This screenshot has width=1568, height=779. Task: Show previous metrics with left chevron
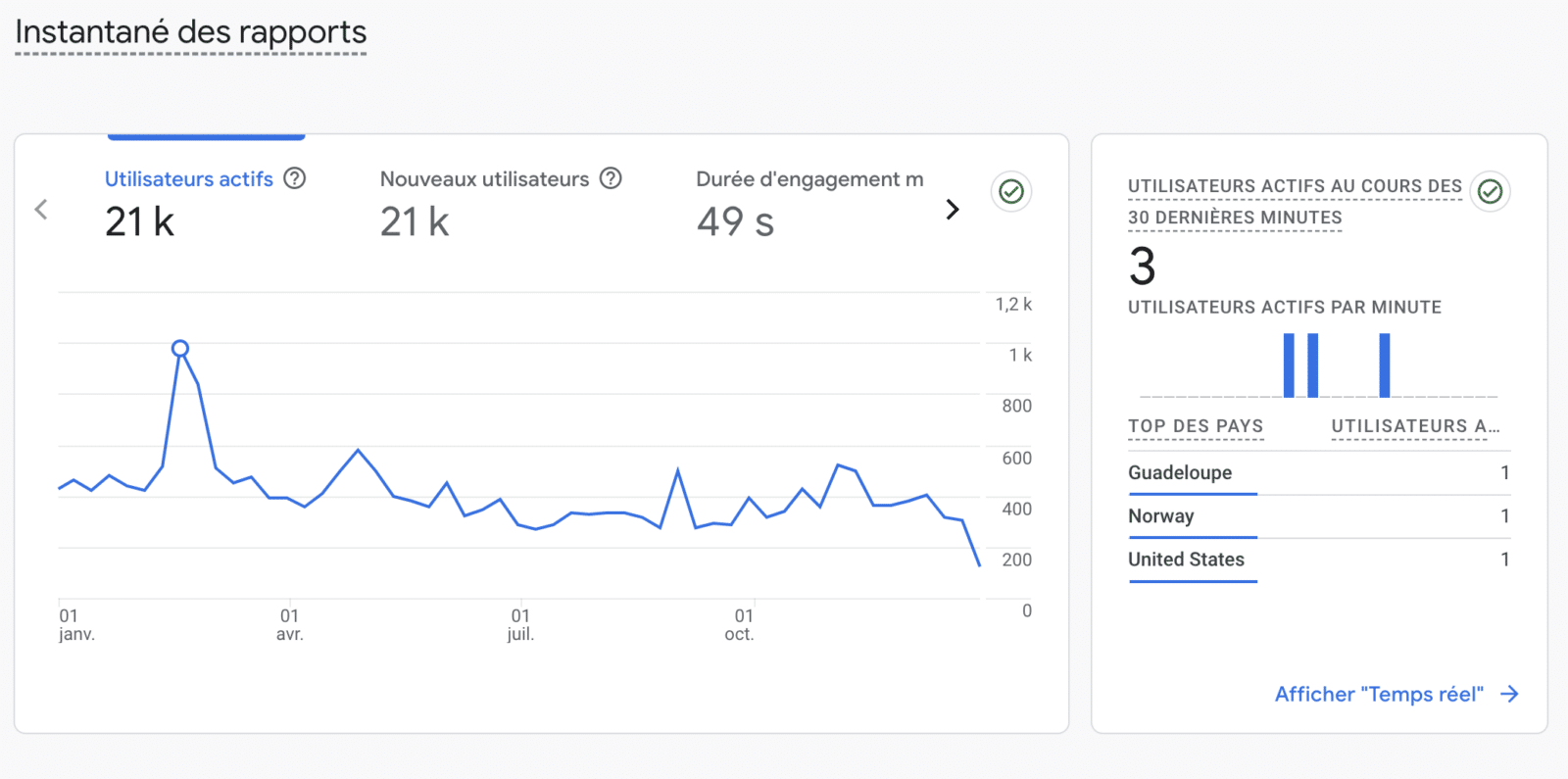point(41,210)
